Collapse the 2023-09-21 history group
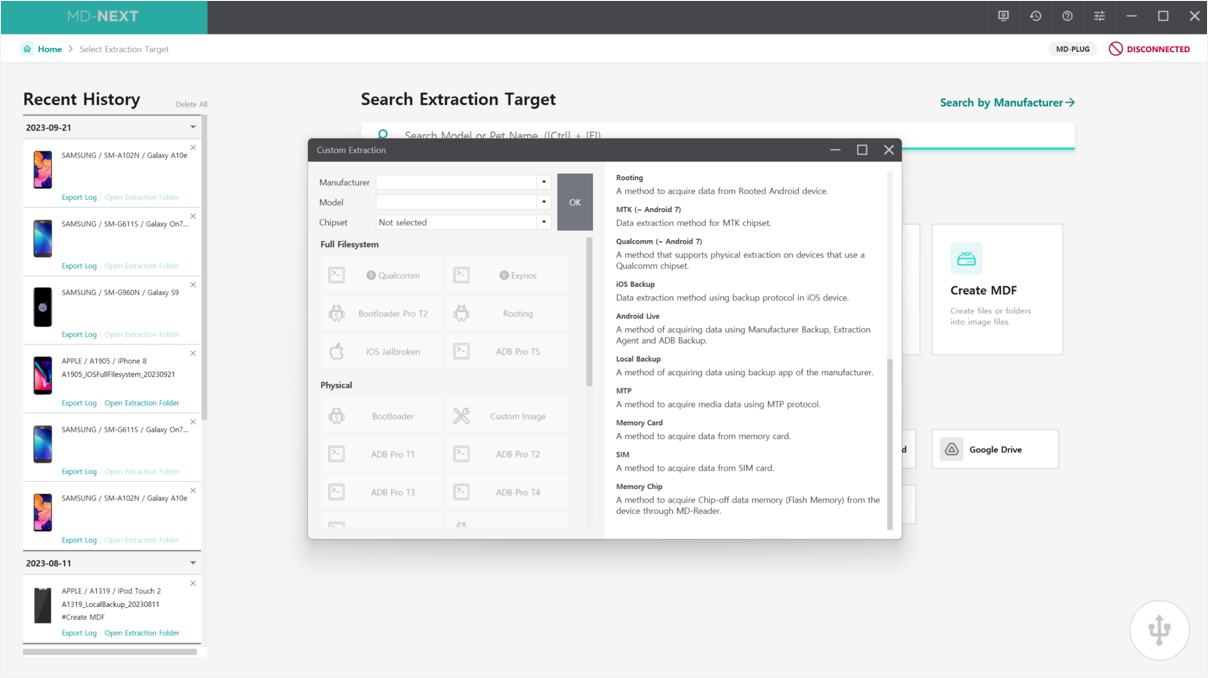The image size is (1208, 678). [x=193, y=128]
